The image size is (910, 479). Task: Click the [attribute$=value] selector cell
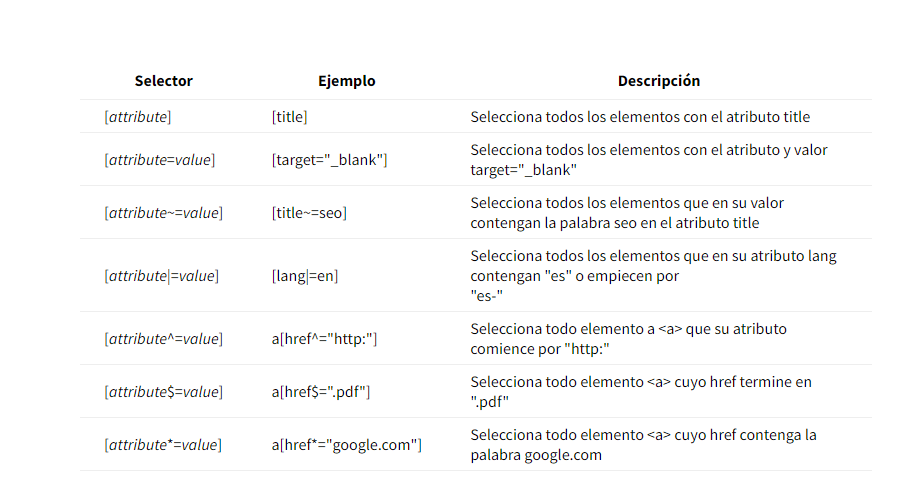(163, 391)
